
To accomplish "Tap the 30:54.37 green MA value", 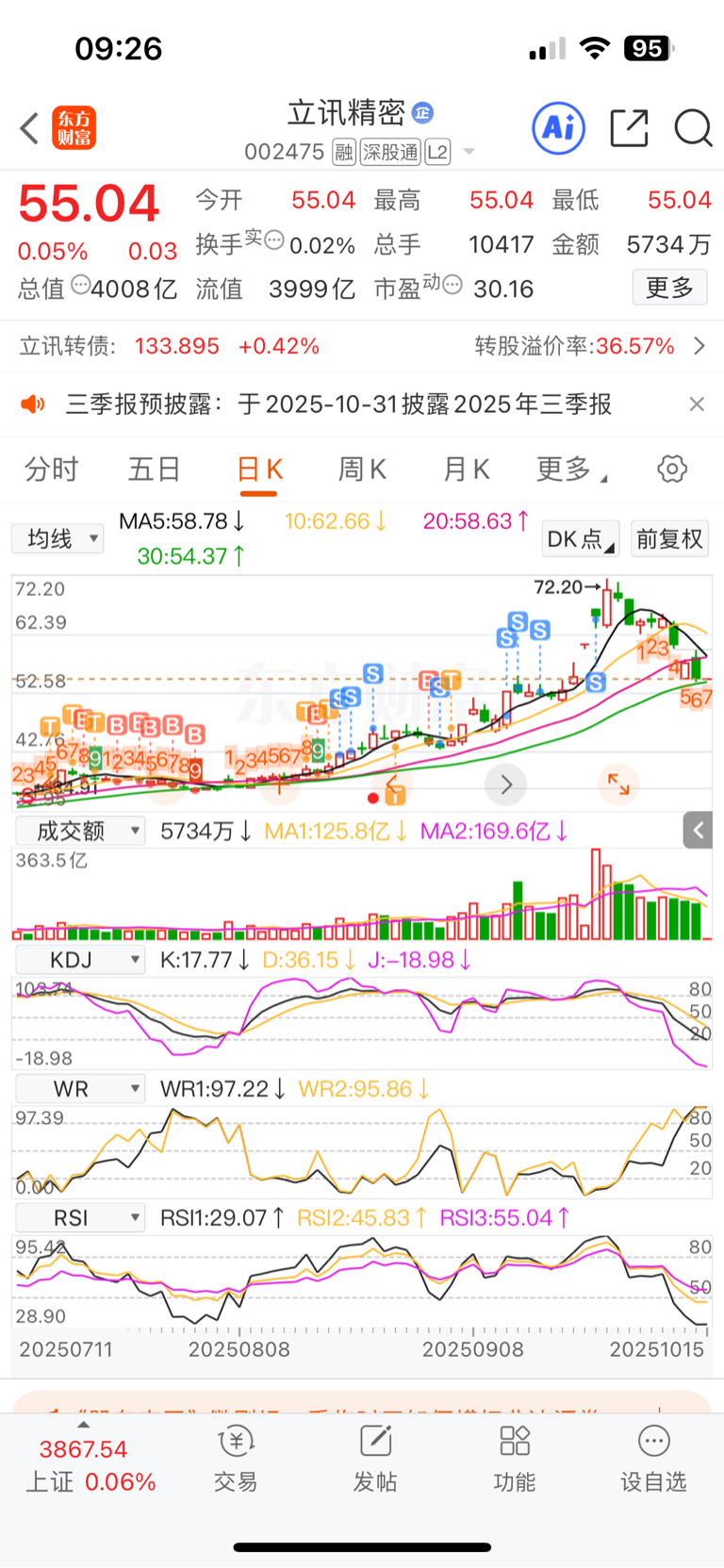I will click(191, 556).
